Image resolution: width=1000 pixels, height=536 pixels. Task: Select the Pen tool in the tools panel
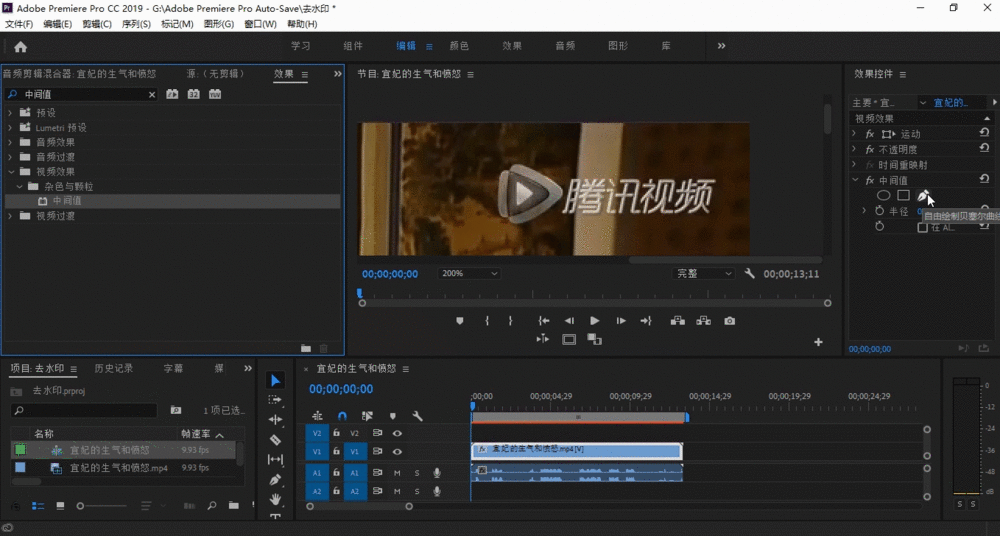[276, 479]
